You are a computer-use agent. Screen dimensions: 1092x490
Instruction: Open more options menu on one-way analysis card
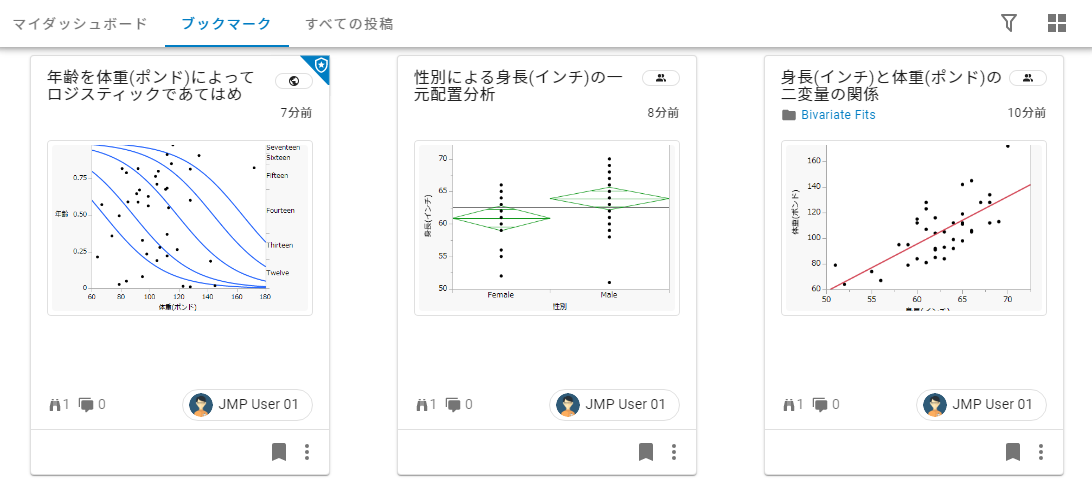point(674,452)
